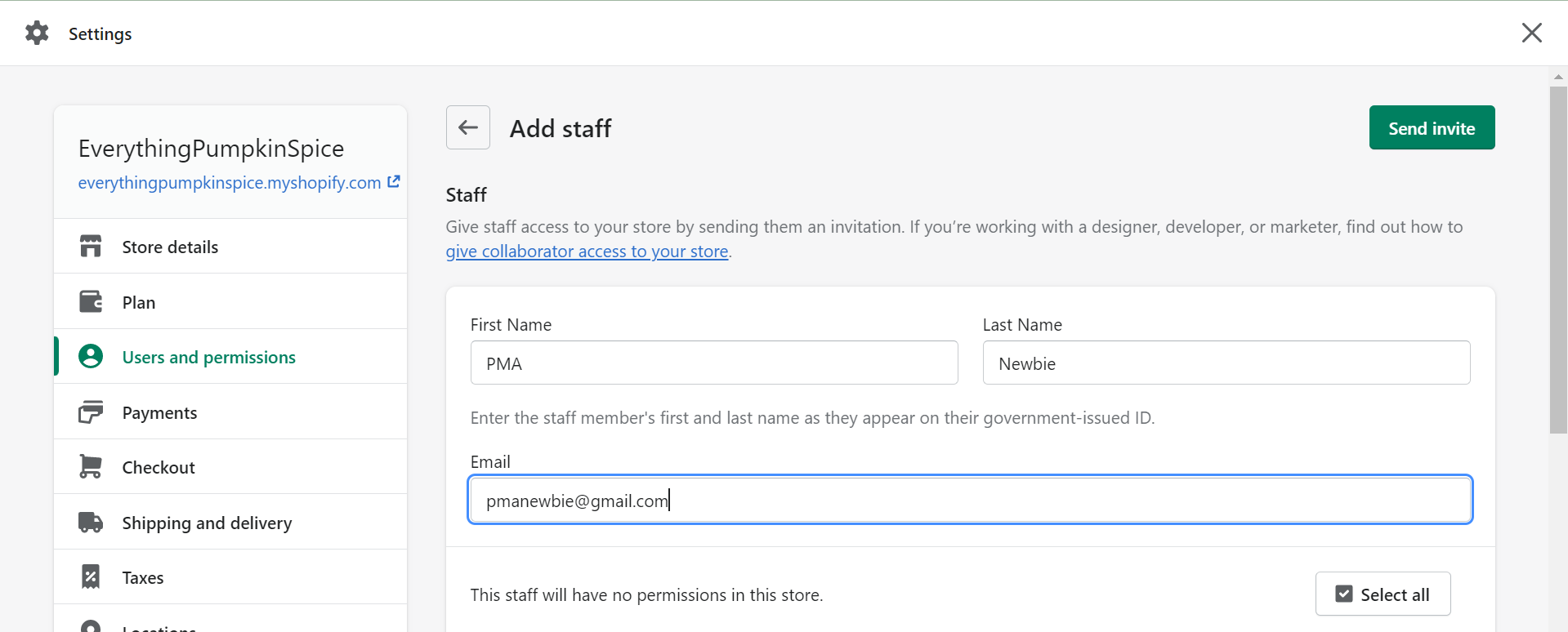
Task: Click the Users and permissions person icon
Action: 91,357
